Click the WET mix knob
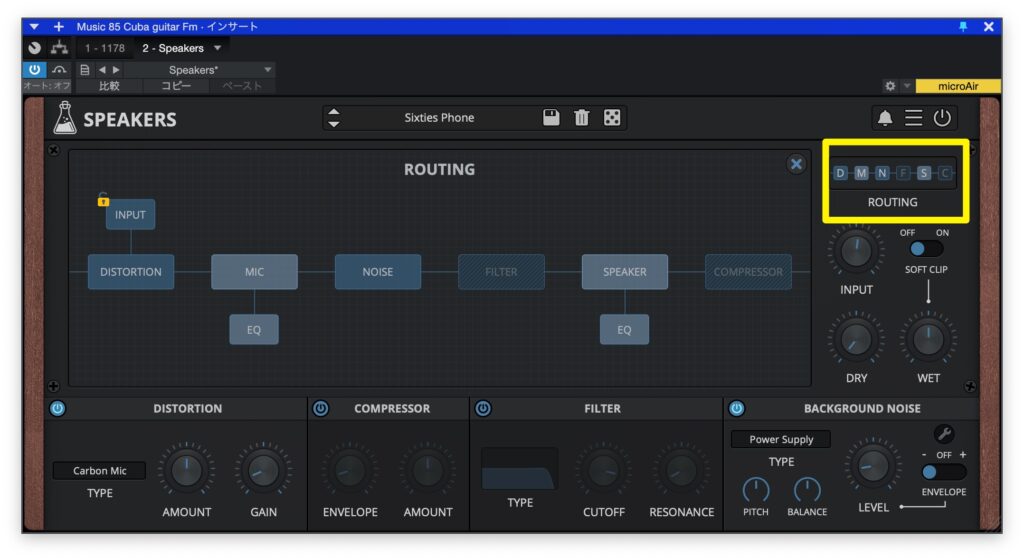Image resolution: width=1024 pixels, height=559 pixels. [927, 341]
